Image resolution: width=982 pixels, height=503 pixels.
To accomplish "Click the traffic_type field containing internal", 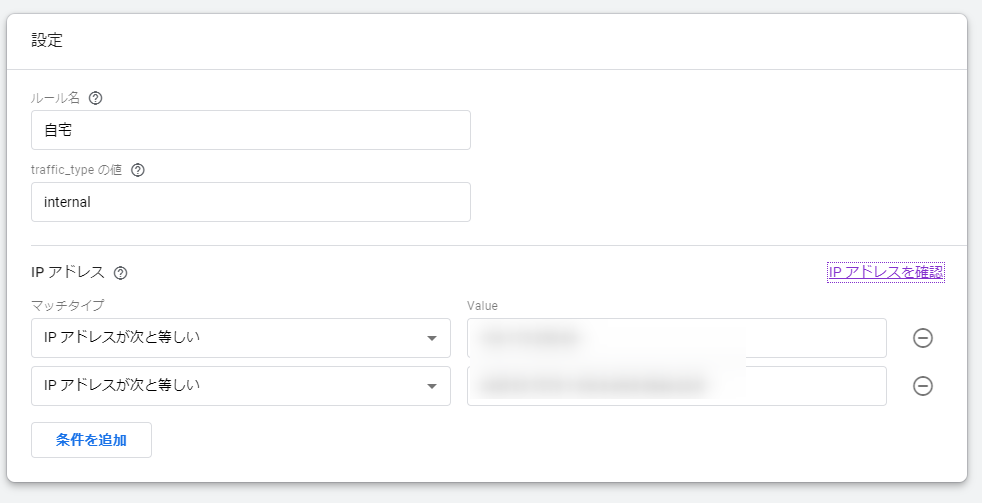I will (x=251, y=202).
